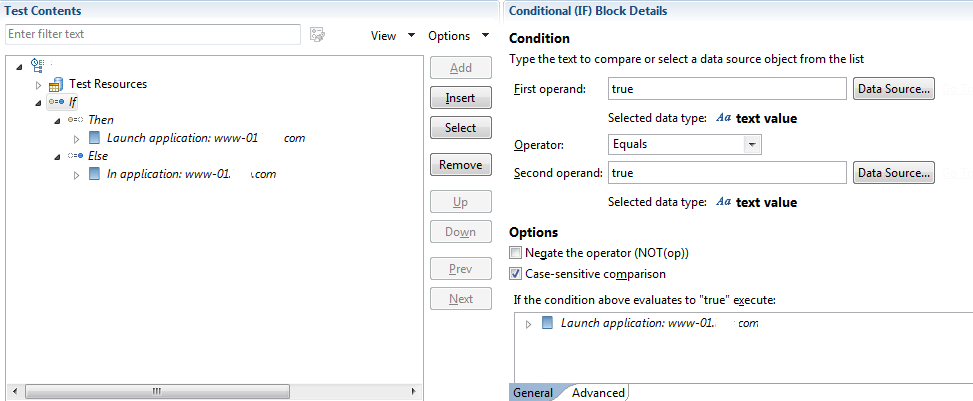This screenshot has width=973, height=401.
Task: Click the Prev button
Action: click(460, 269)
